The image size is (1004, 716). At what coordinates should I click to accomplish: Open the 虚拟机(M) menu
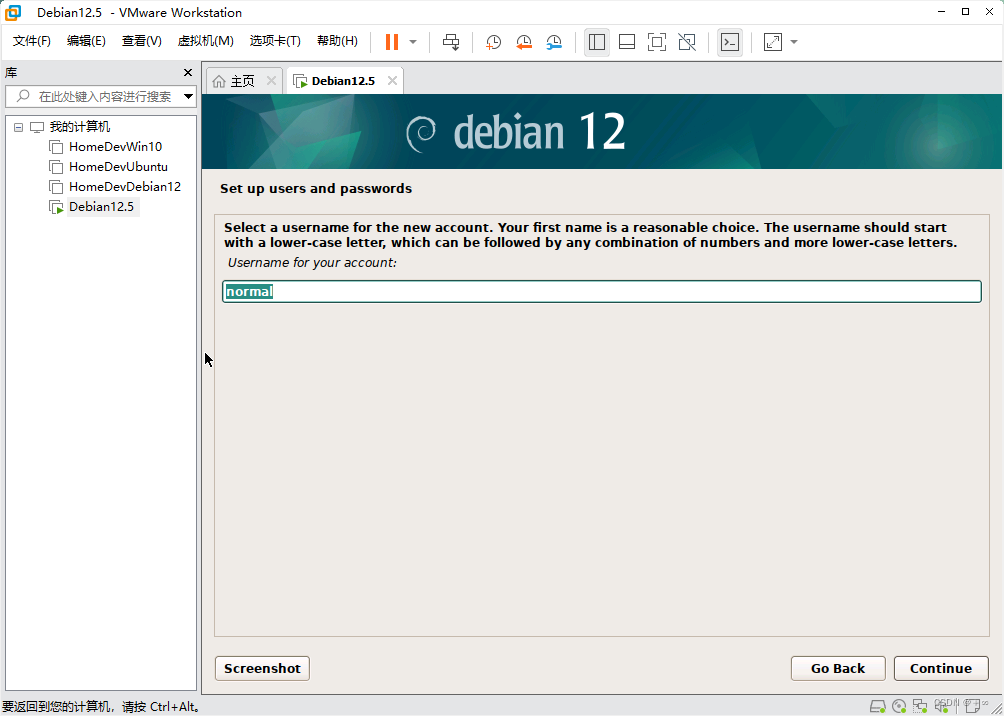tap(205, 41)
